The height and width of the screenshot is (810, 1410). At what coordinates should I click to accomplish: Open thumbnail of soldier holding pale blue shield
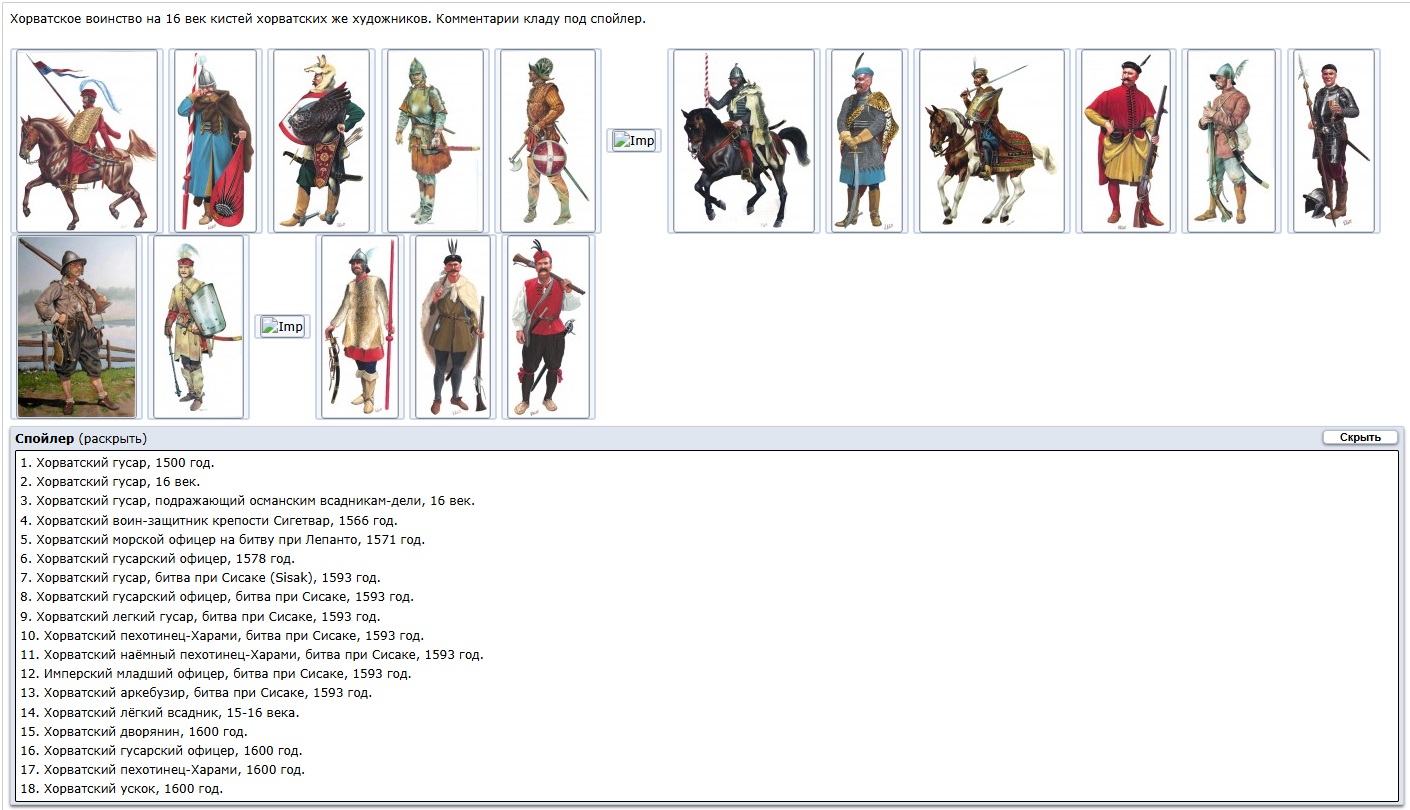(x=198, y=326)
